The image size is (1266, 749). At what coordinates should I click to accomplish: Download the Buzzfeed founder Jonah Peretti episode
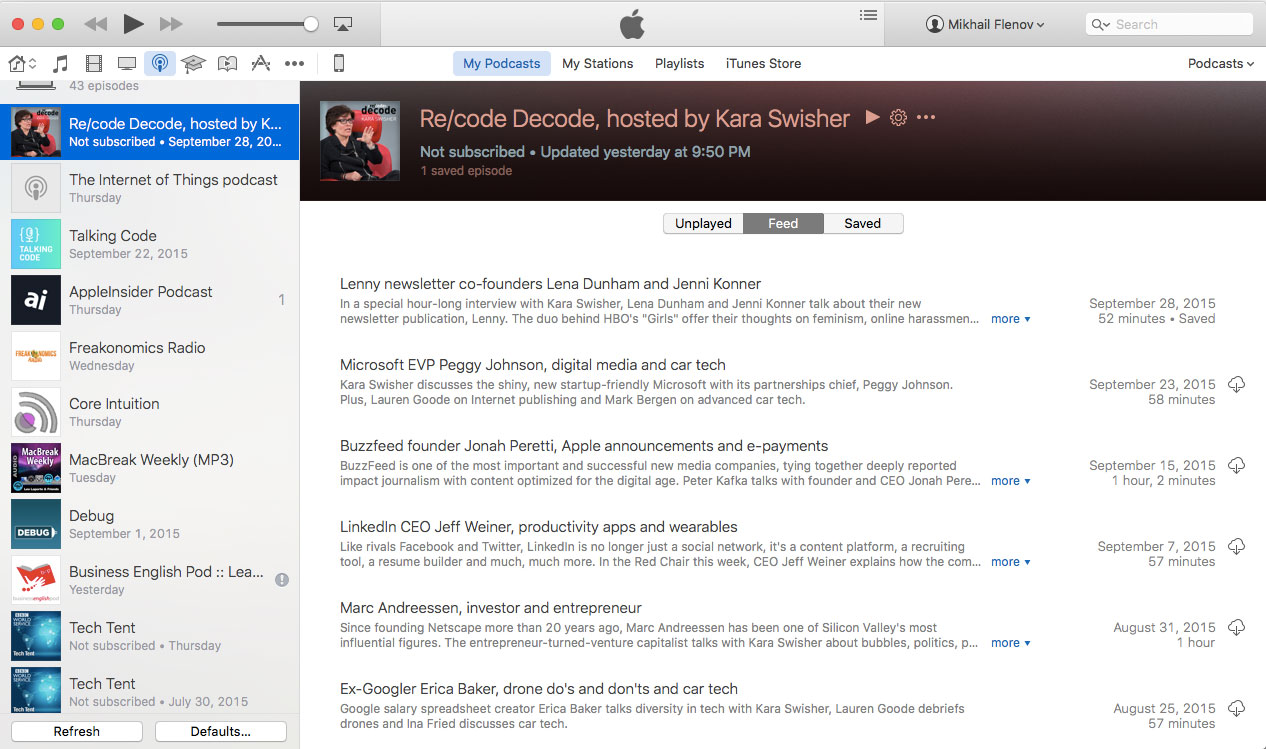[1237, 466]
